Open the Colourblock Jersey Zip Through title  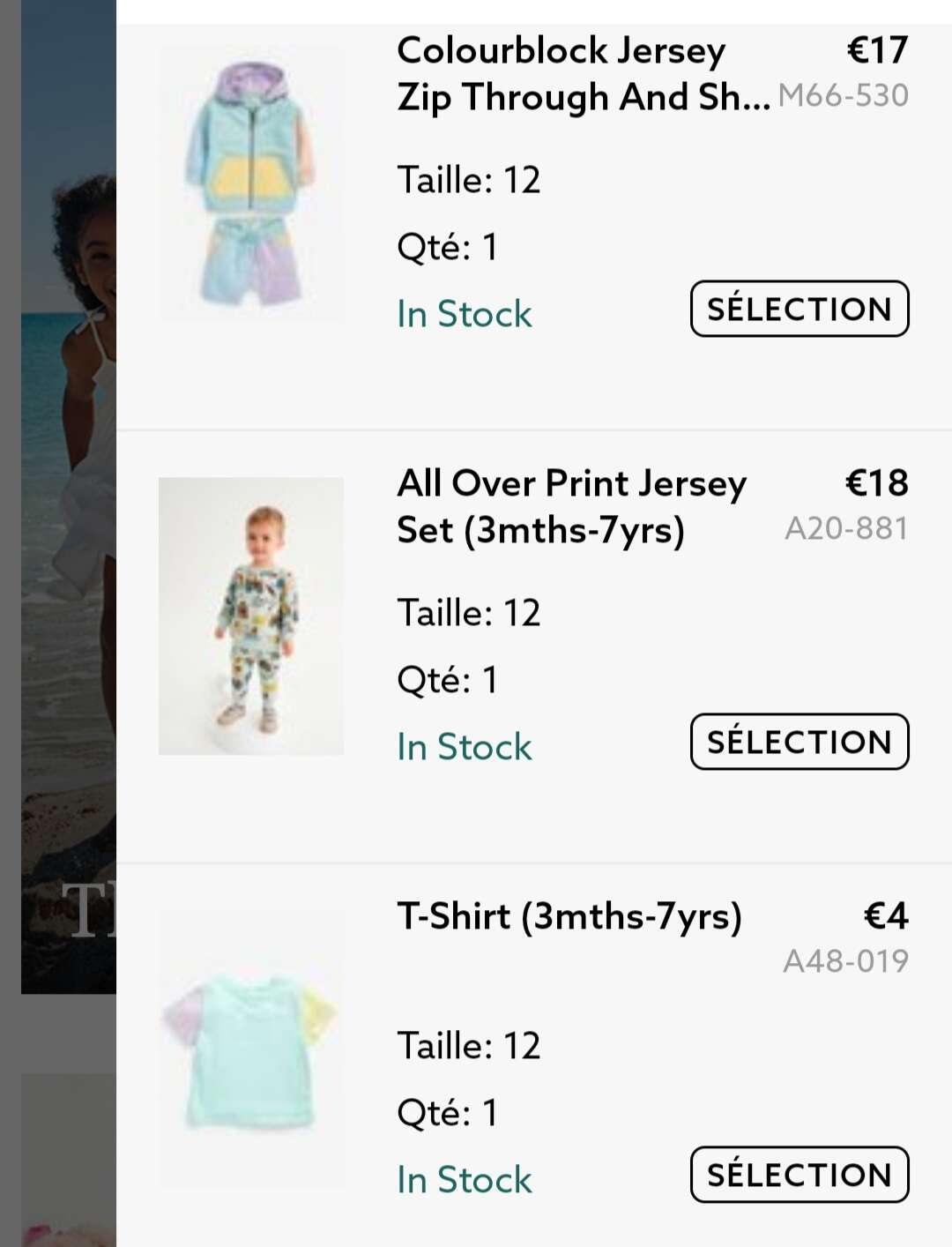(582, 73)
